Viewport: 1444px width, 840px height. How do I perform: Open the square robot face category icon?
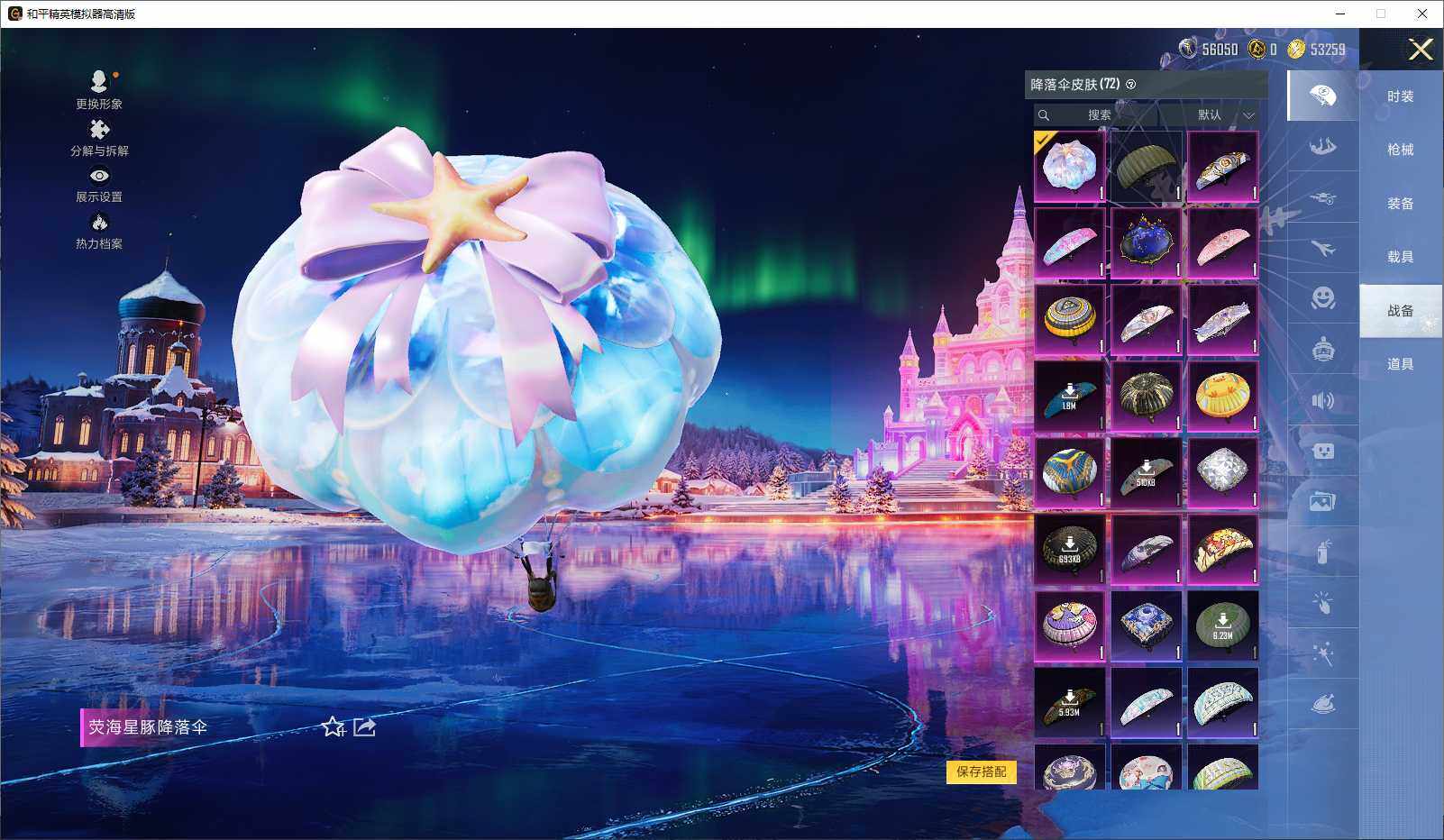coord(1322,451)
